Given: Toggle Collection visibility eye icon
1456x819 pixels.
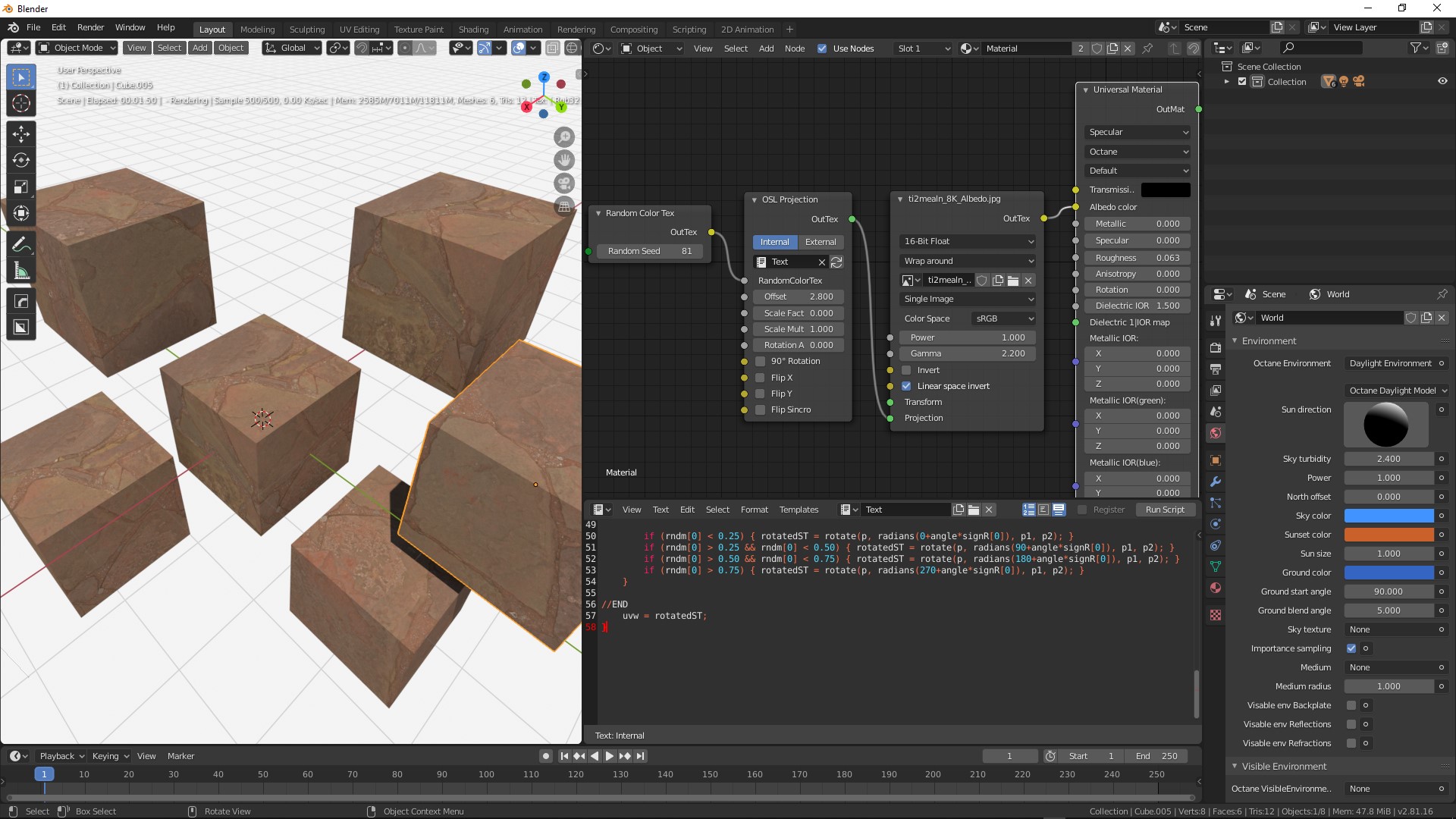Looking at the screenshot, I should tap(1442, 81).
